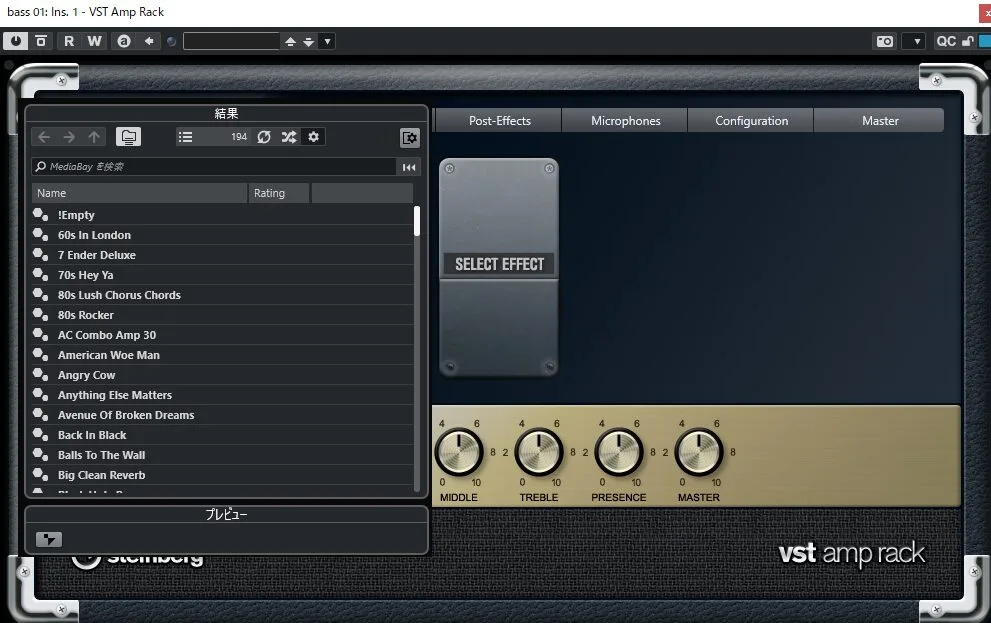Click SELECT EFFECT pedal slot
The height and width of the screenshot is (623, 991).
499,267
